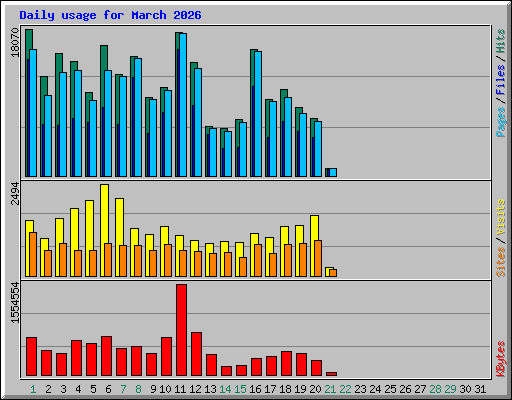The width and height of the screenshot is (512, 400).
Task: Click day 31 on the date axis
Action: pos(480,389)
